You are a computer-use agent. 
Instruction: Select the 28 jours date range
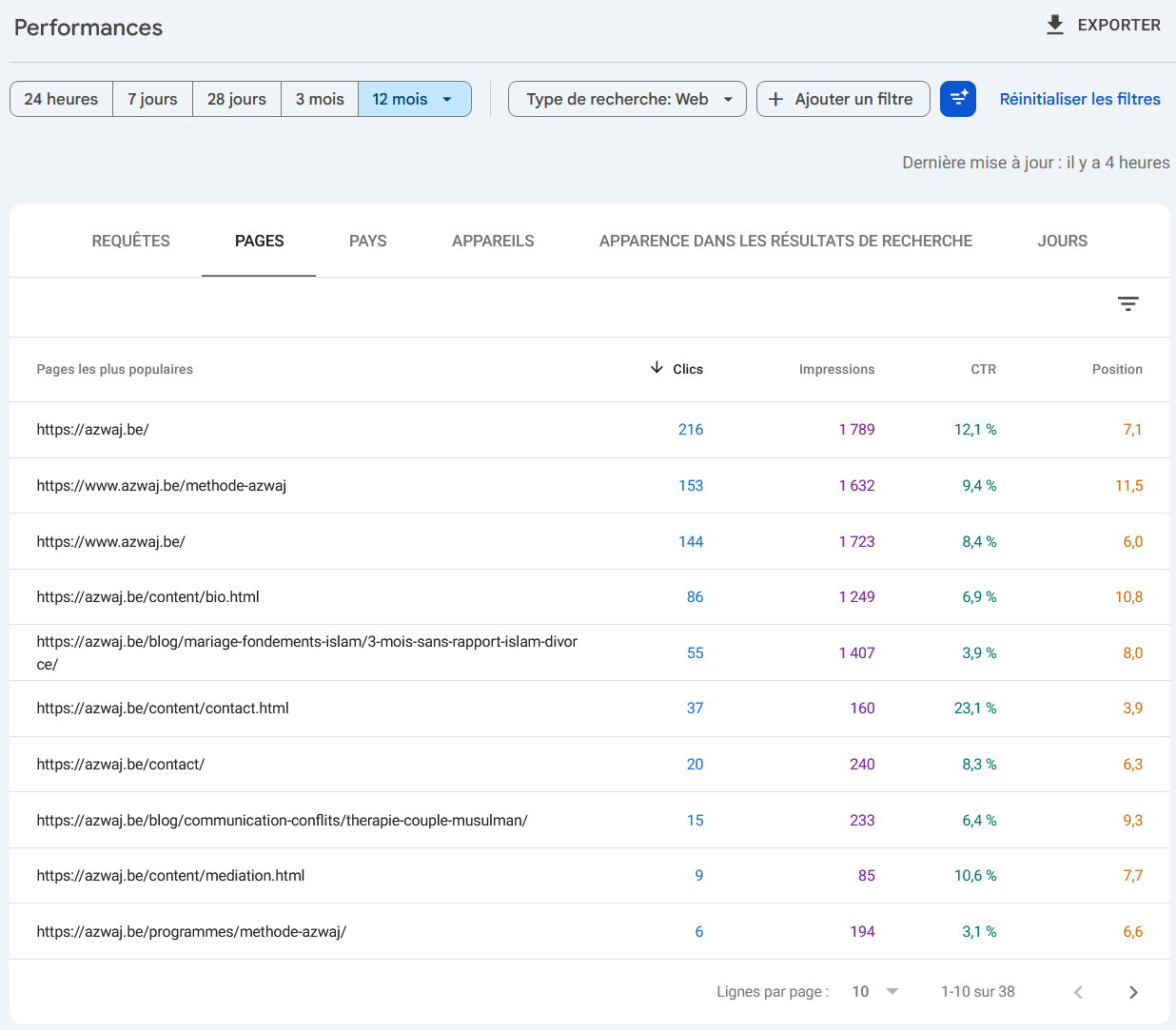(236, 99)
